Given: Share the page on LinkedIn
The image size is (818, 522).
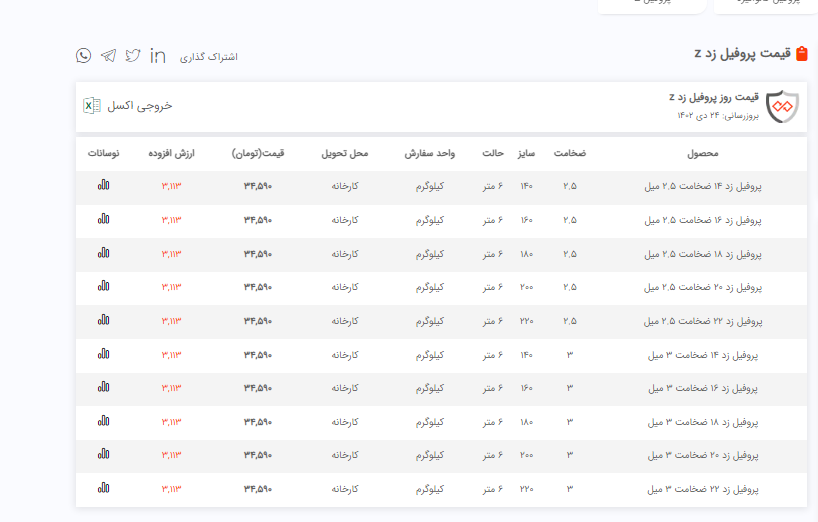Looking at the screenshot, I should tap(158, 55).
